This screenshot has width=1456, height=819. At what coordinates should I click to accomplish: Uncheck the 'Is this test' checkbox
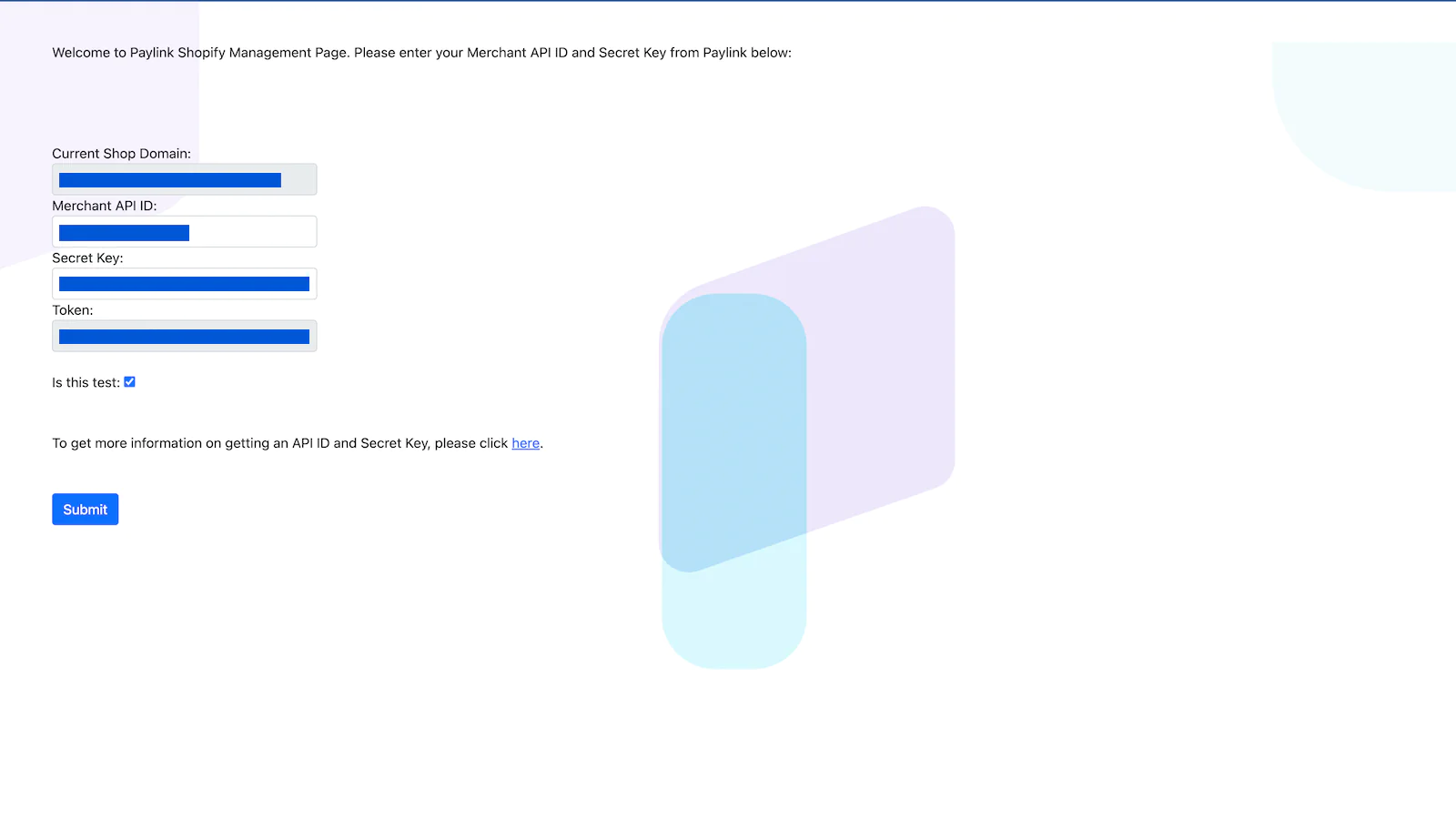[x=129, y=382]
